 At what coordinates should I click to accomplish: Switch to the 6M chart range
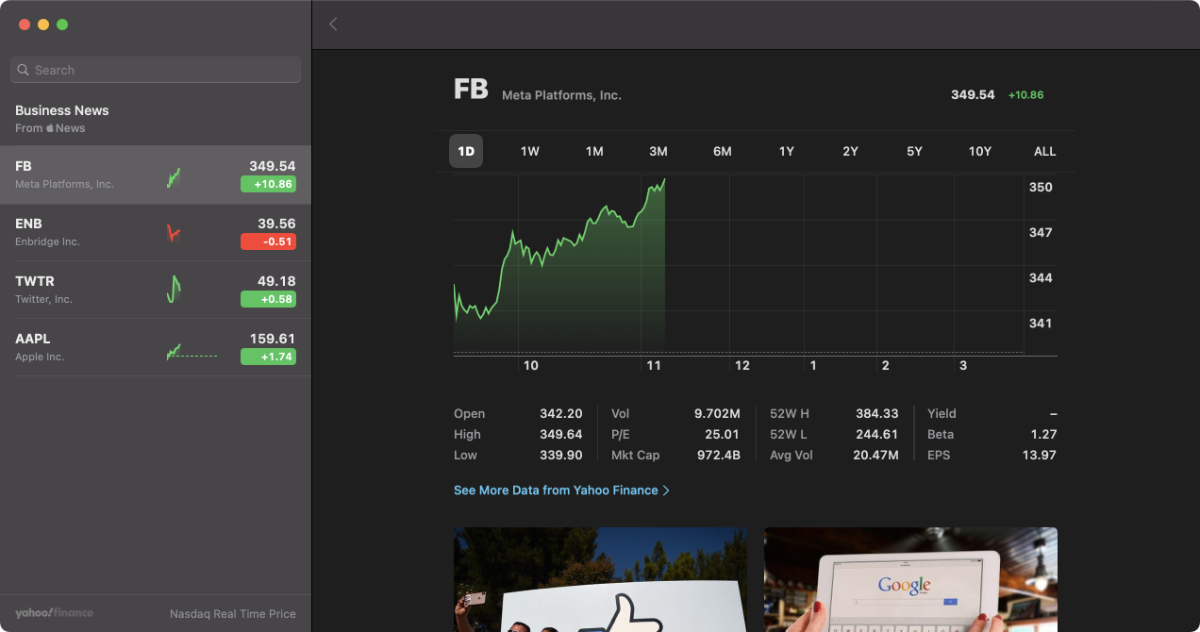point(722,151)
